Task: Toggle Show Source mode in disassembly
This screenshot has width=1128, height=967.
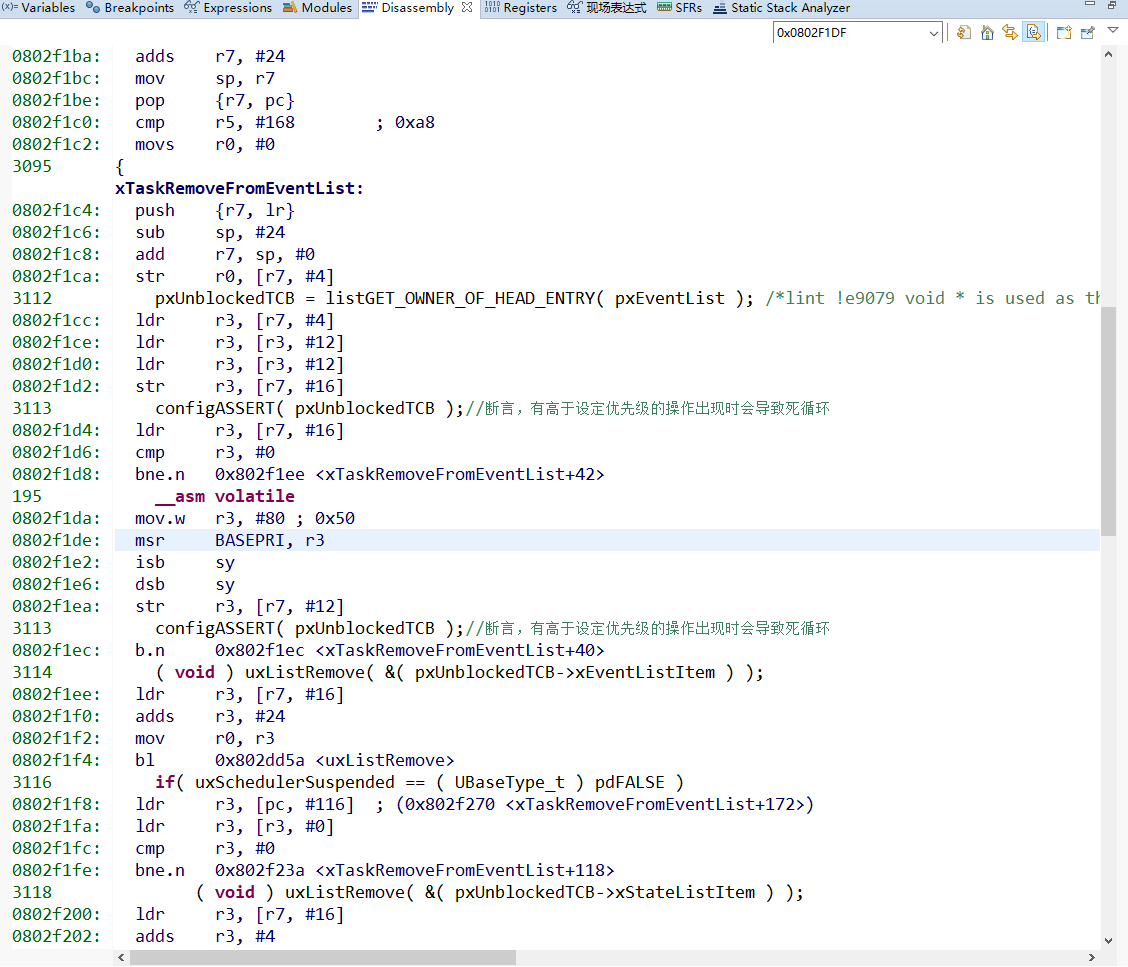Action: click(x=1034, y=32)
